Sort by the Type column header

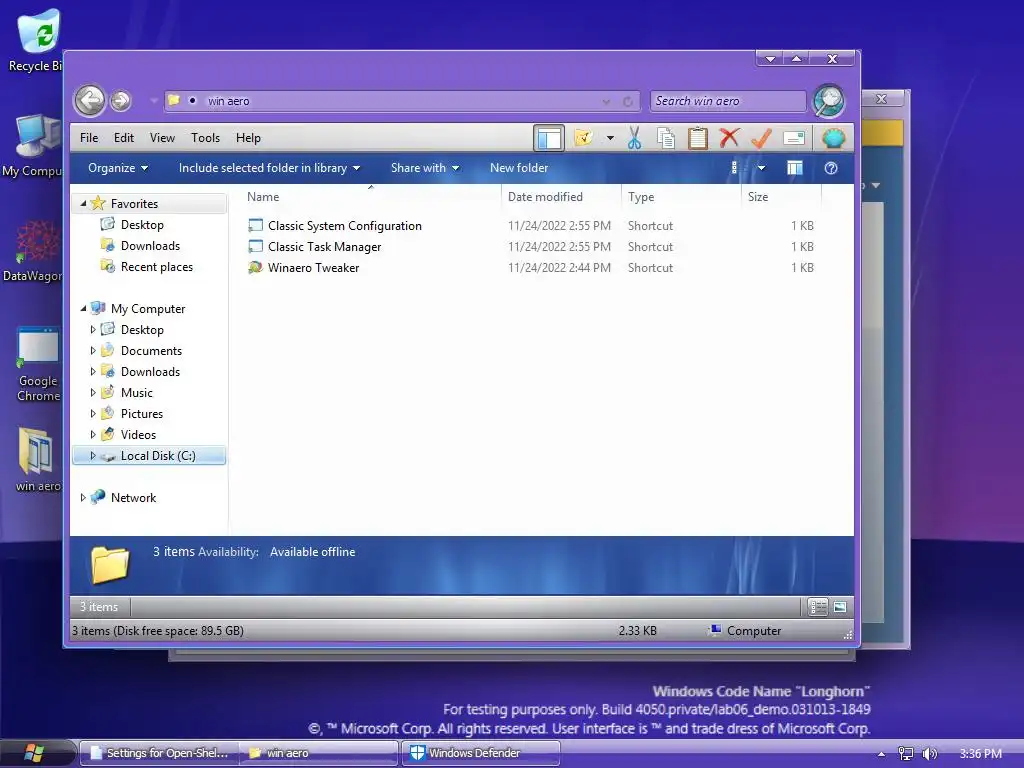[x=681, y=197]
